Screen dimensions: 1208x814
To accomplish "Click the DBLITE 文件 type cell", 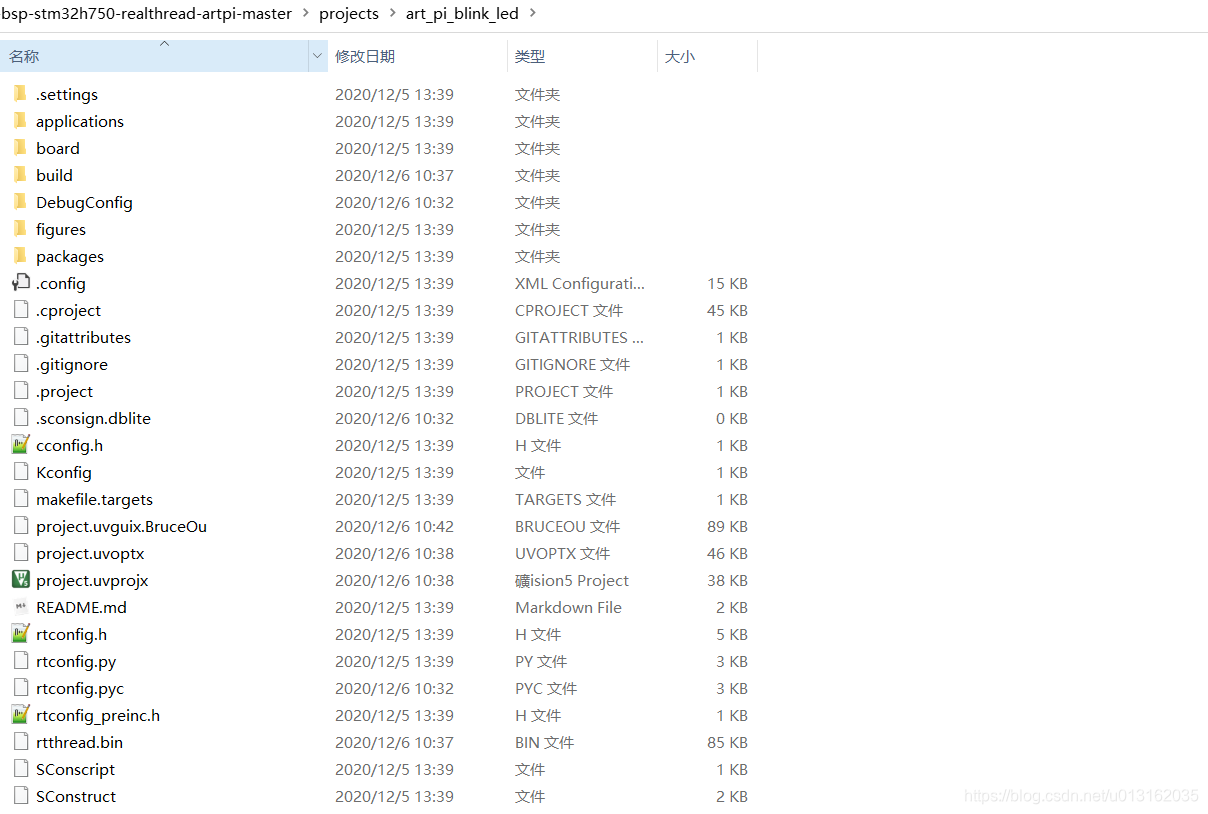I will (x=556, y=418).
